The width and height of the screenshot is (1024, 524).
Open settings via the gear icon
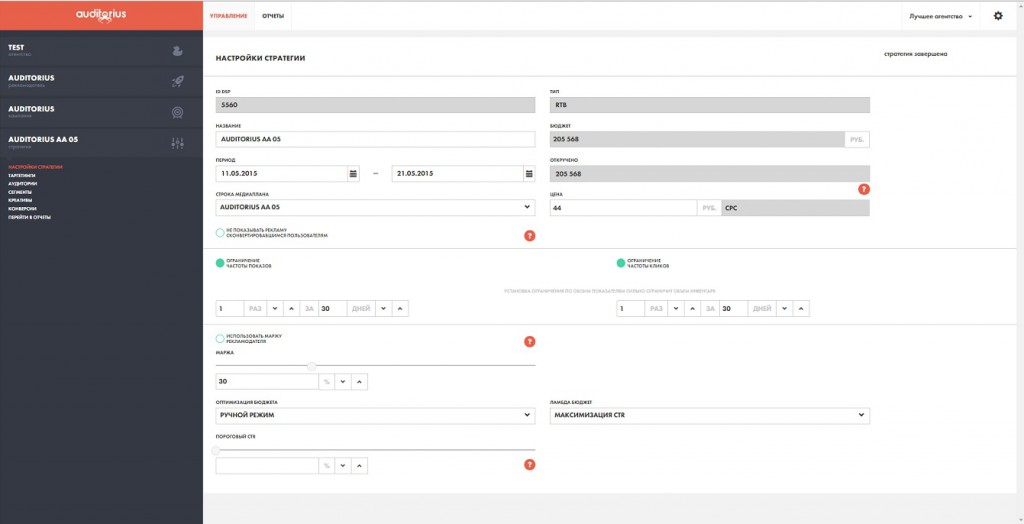coord(997,16)
